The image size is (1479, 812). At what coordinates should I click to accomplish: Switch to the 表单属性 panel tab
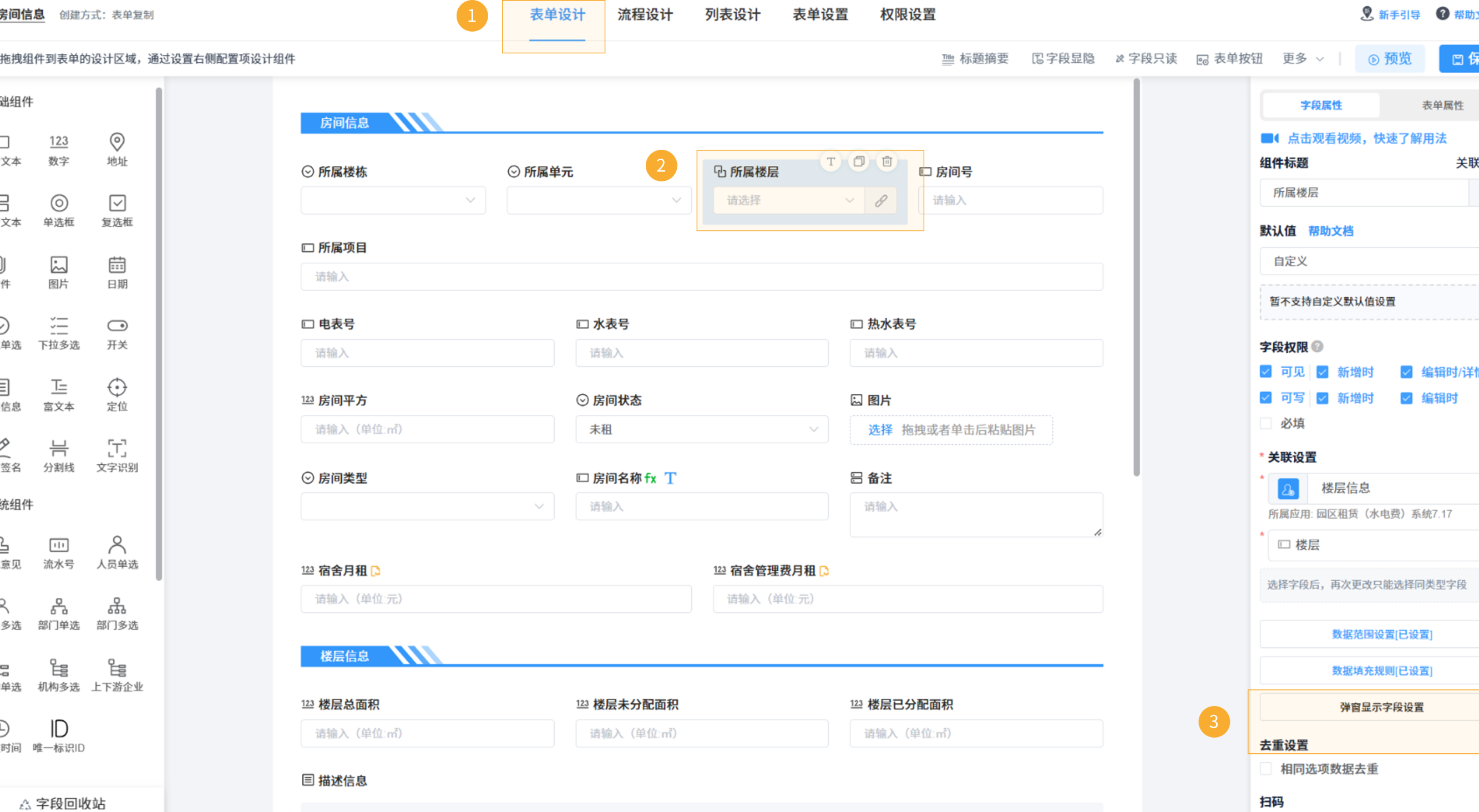point(1442,105)
